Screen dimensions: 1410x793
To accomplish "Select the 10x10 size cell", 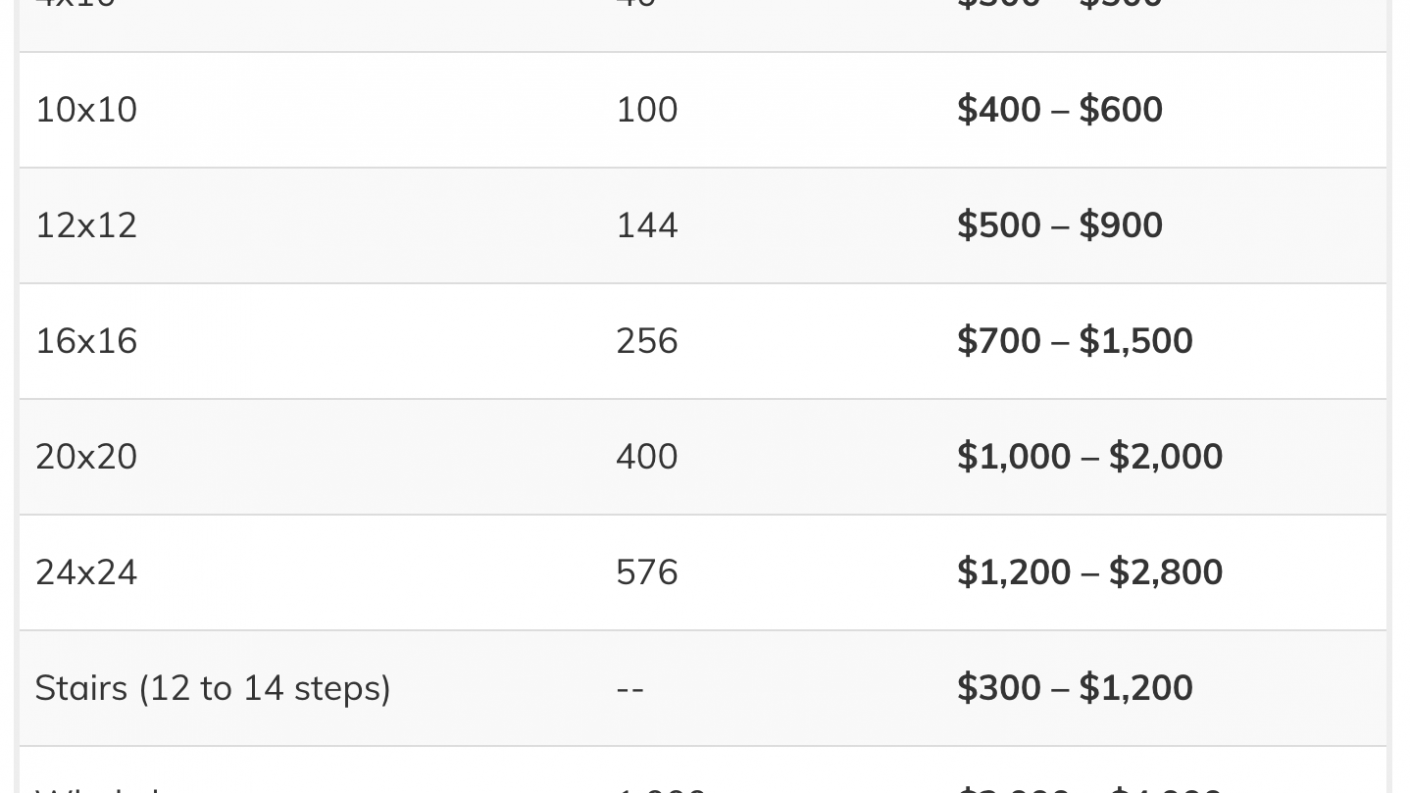I will click(86, 109).
